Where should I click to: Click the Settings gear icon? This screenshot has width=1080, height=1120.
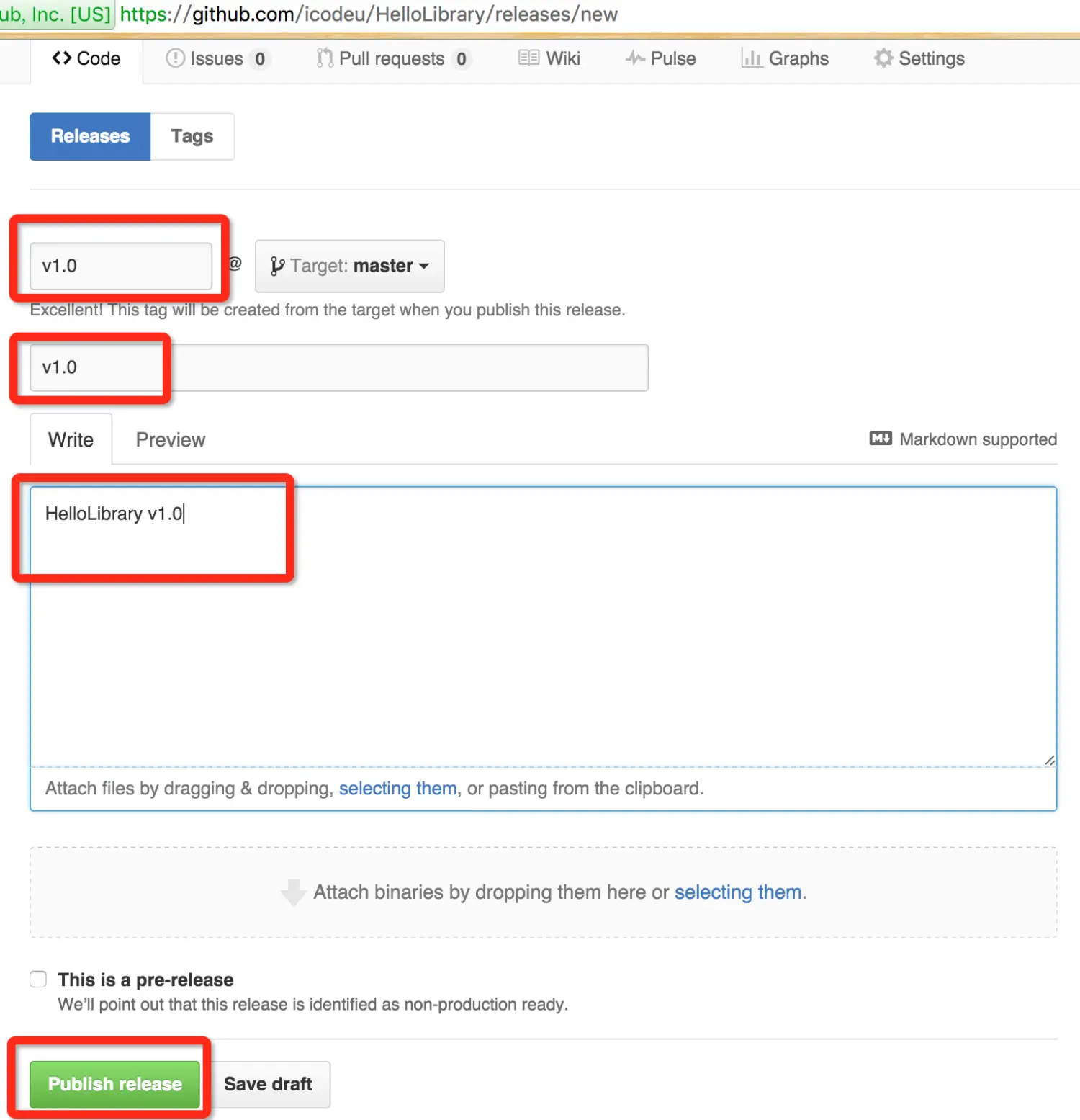tap(883, 58)
